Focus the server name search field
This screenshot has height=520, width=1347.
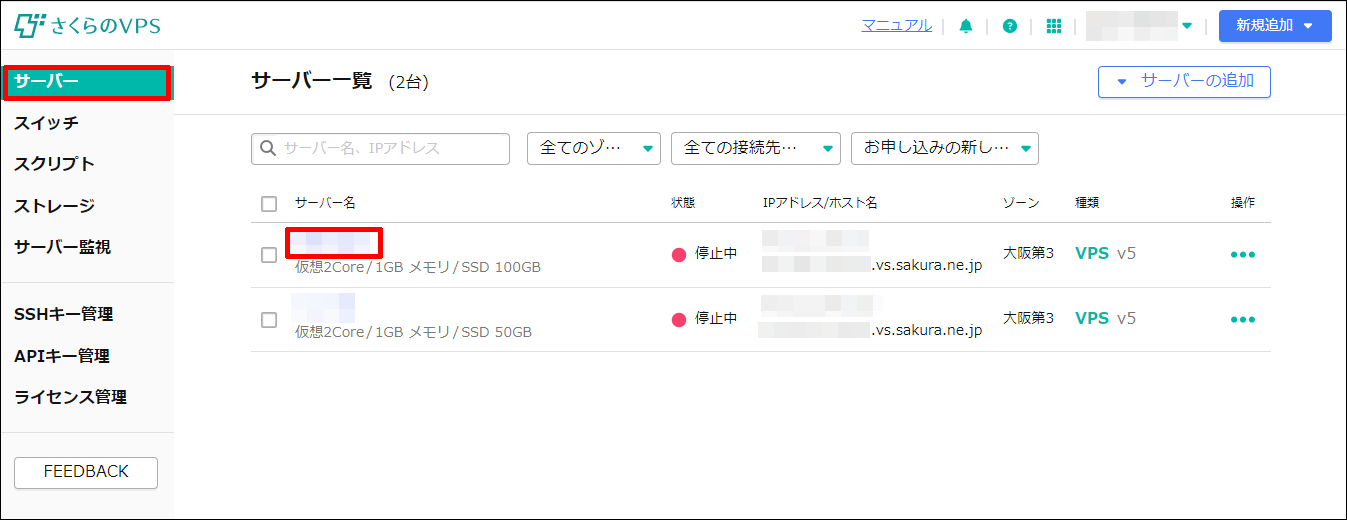pyautogui.click(x=392, y=149)
